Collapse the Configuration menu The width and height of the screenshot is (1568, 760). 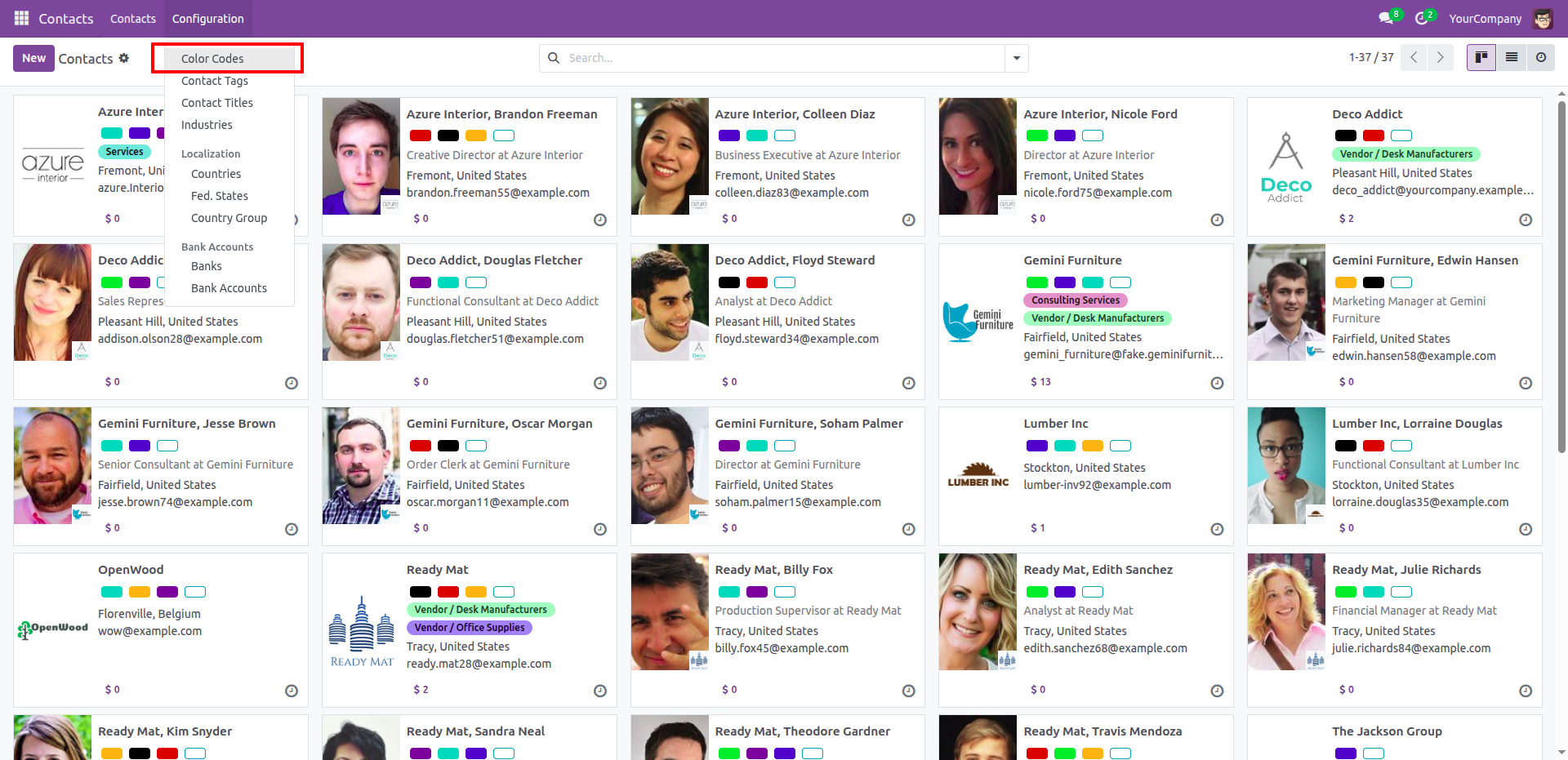pos(207,18)
